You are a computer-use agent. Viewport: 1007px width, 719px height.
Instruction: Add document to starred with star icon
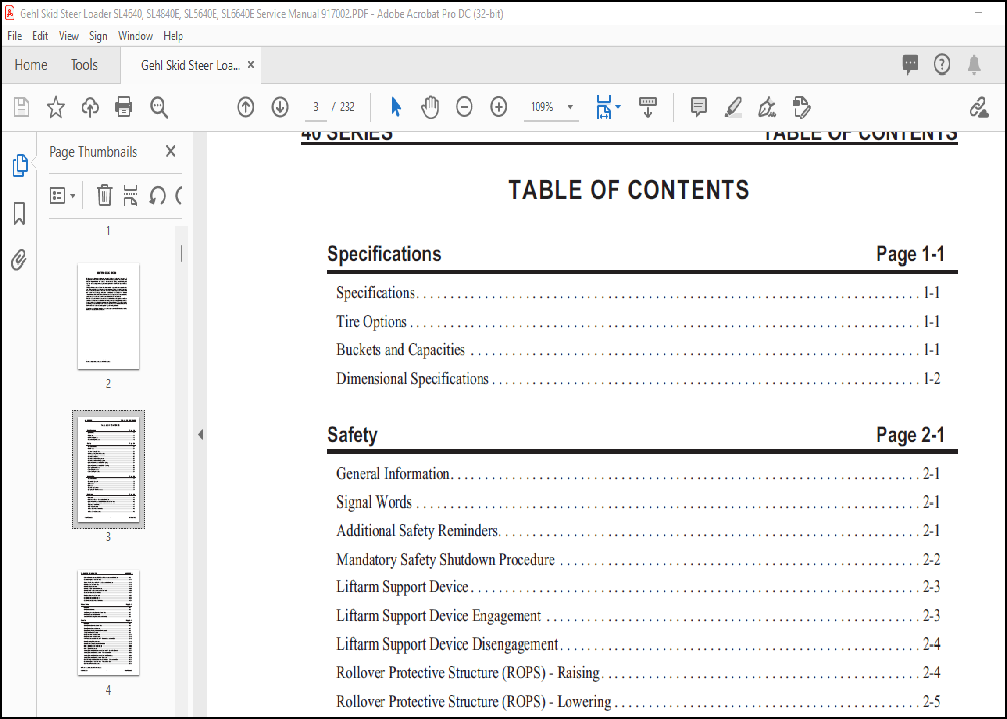pos(56,107)
